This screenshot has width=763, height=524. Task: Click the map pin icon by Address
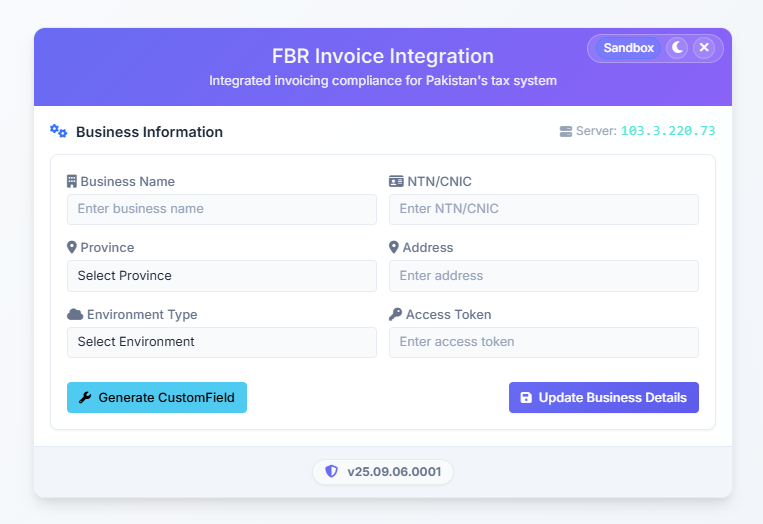(x=394, y=248)
